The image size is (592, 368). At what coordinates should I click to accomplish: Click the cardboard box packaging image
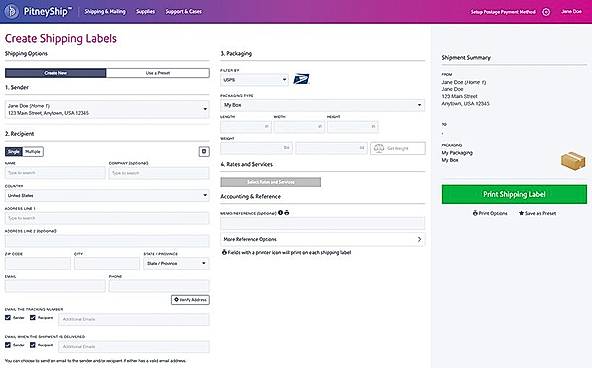point(573,161)
